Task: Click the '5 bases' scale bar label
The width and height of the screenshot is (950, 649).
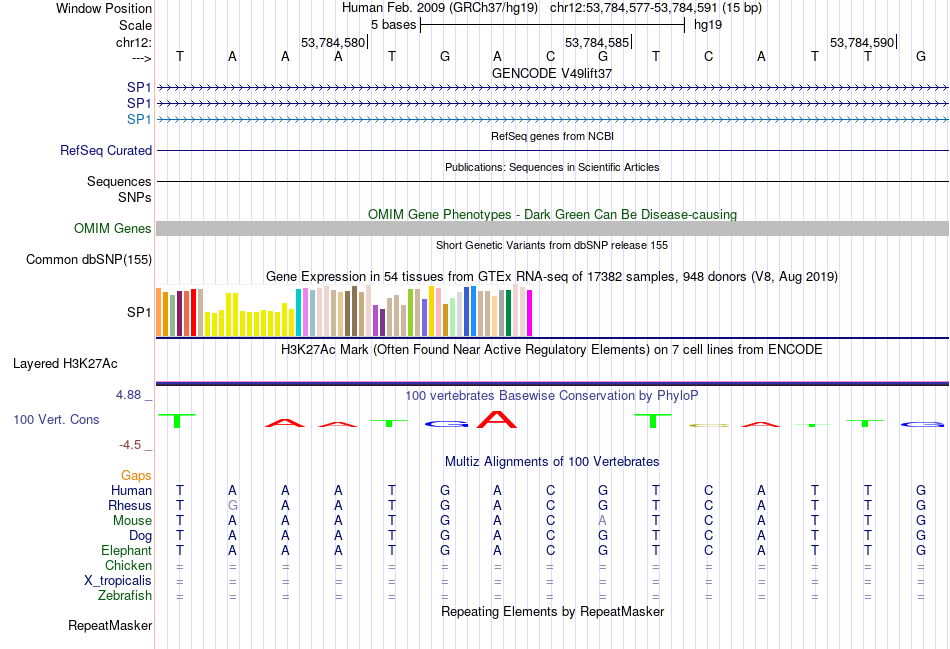Action: click(394, 25)
